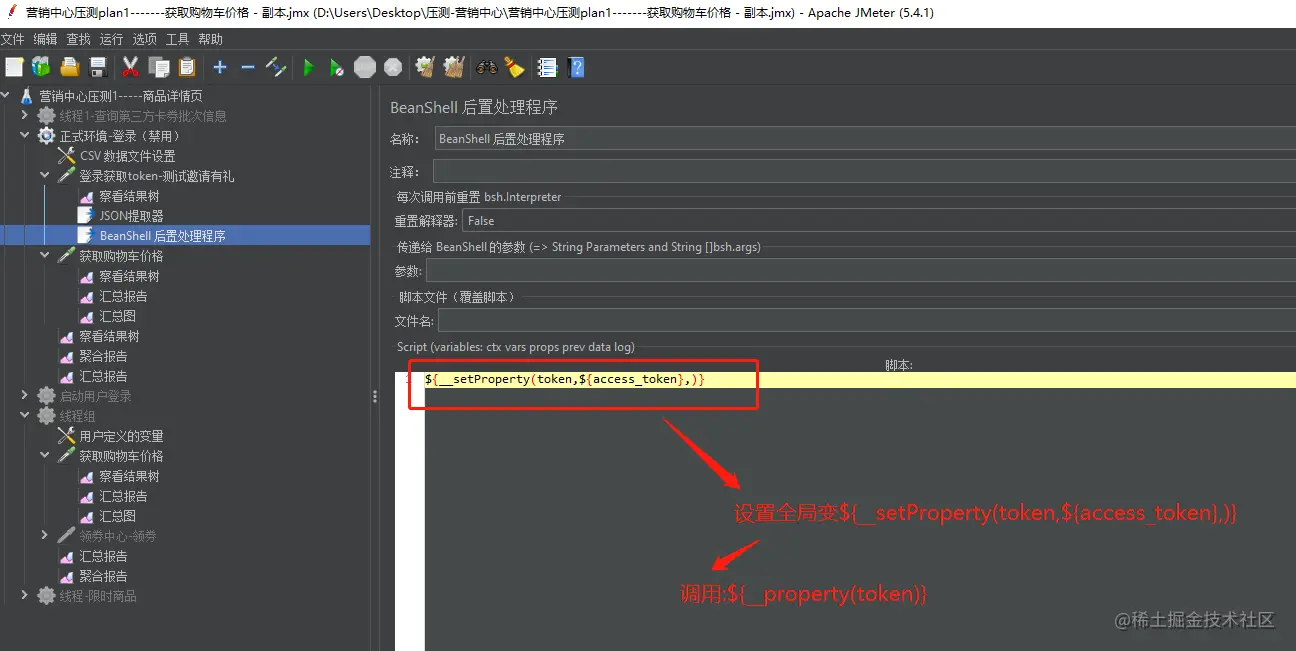Expand the 领券中心-领券 node
1296x651 pixels.
tap(44, 535)
